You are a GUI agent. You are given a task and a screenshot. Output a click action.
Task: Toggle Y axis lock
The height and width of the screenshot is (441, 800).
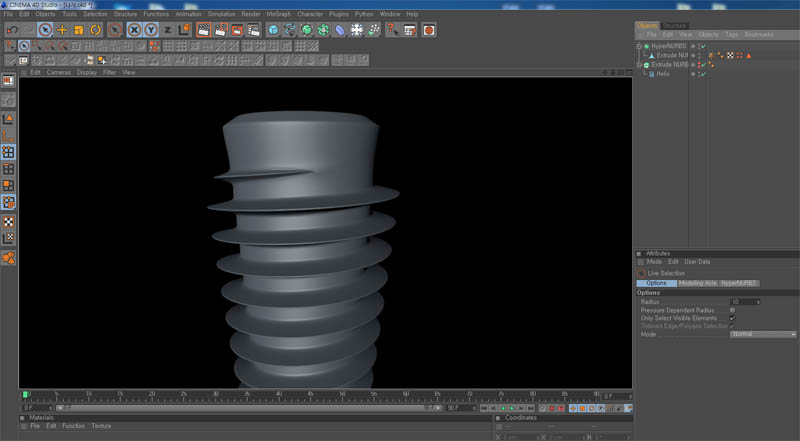coord(151,30)
